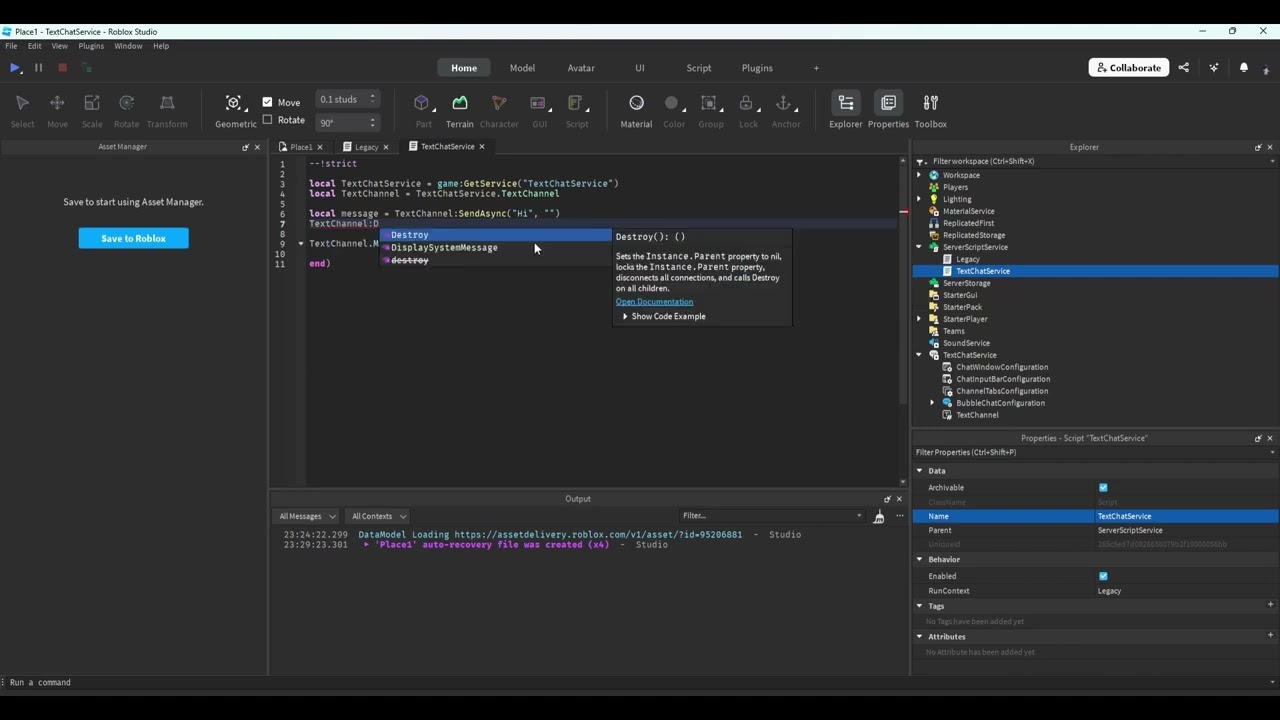Click the Save to Roblox button
Image resolution: width=1280 pixels, height=720 pixels.
point(133,238)
